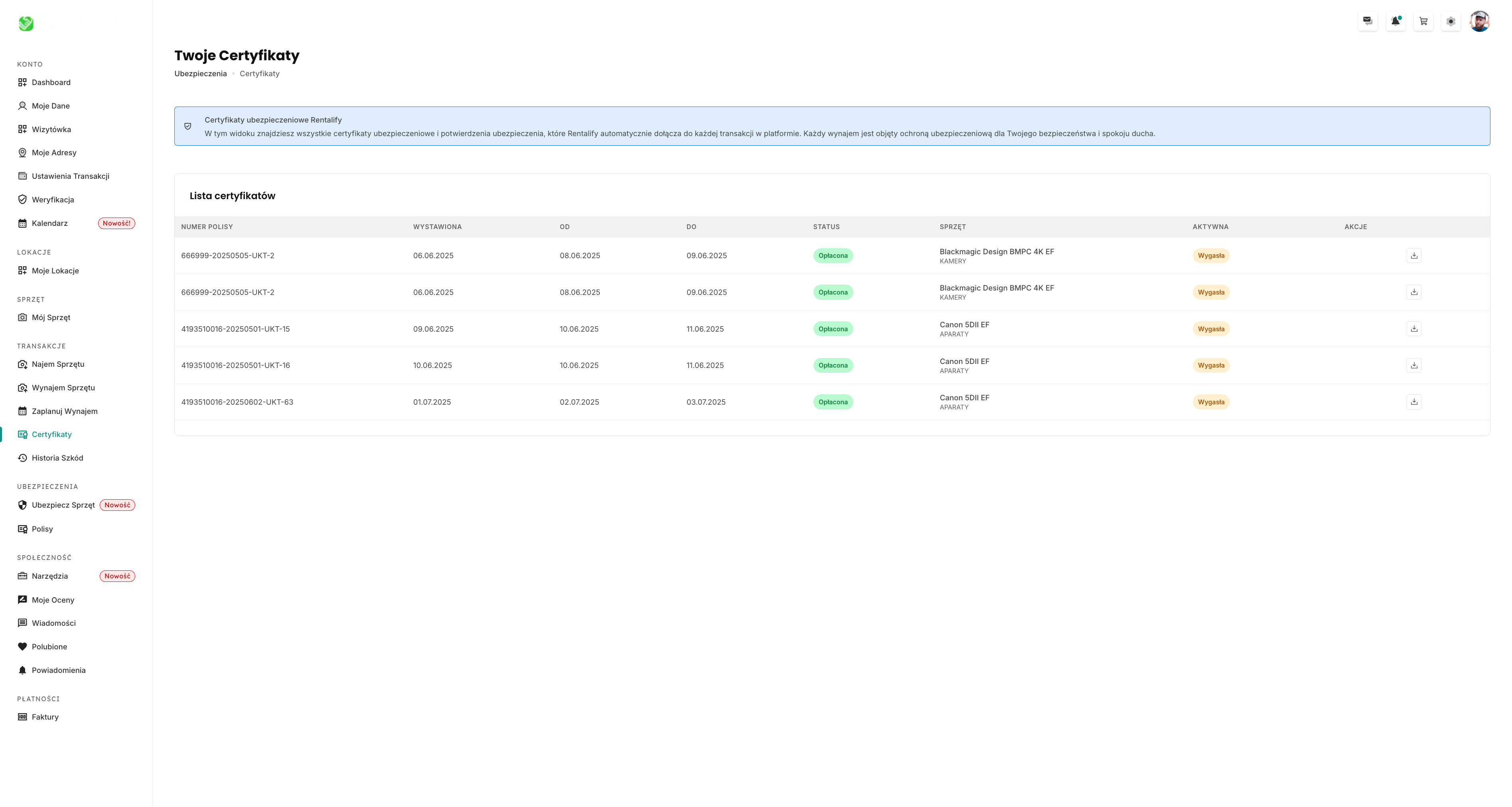The image size is (1512, 807).
Task: Navigate to Polisy in sidebar
Action: click(x=42, y=528)
